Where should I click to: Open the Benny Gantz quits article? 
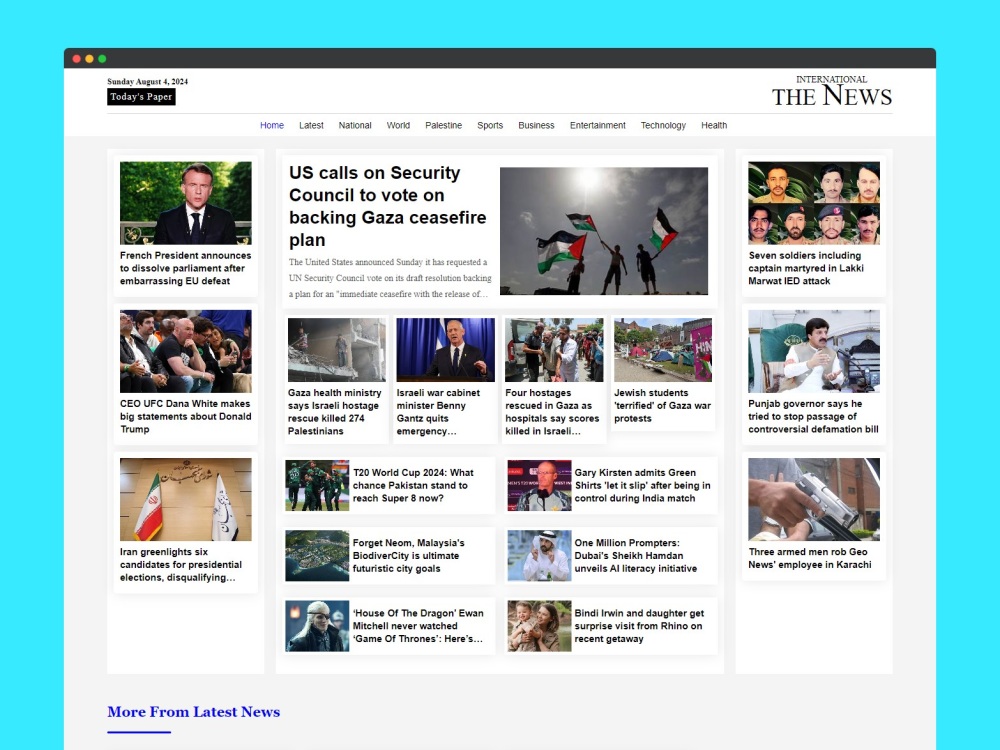click(438, 412)
